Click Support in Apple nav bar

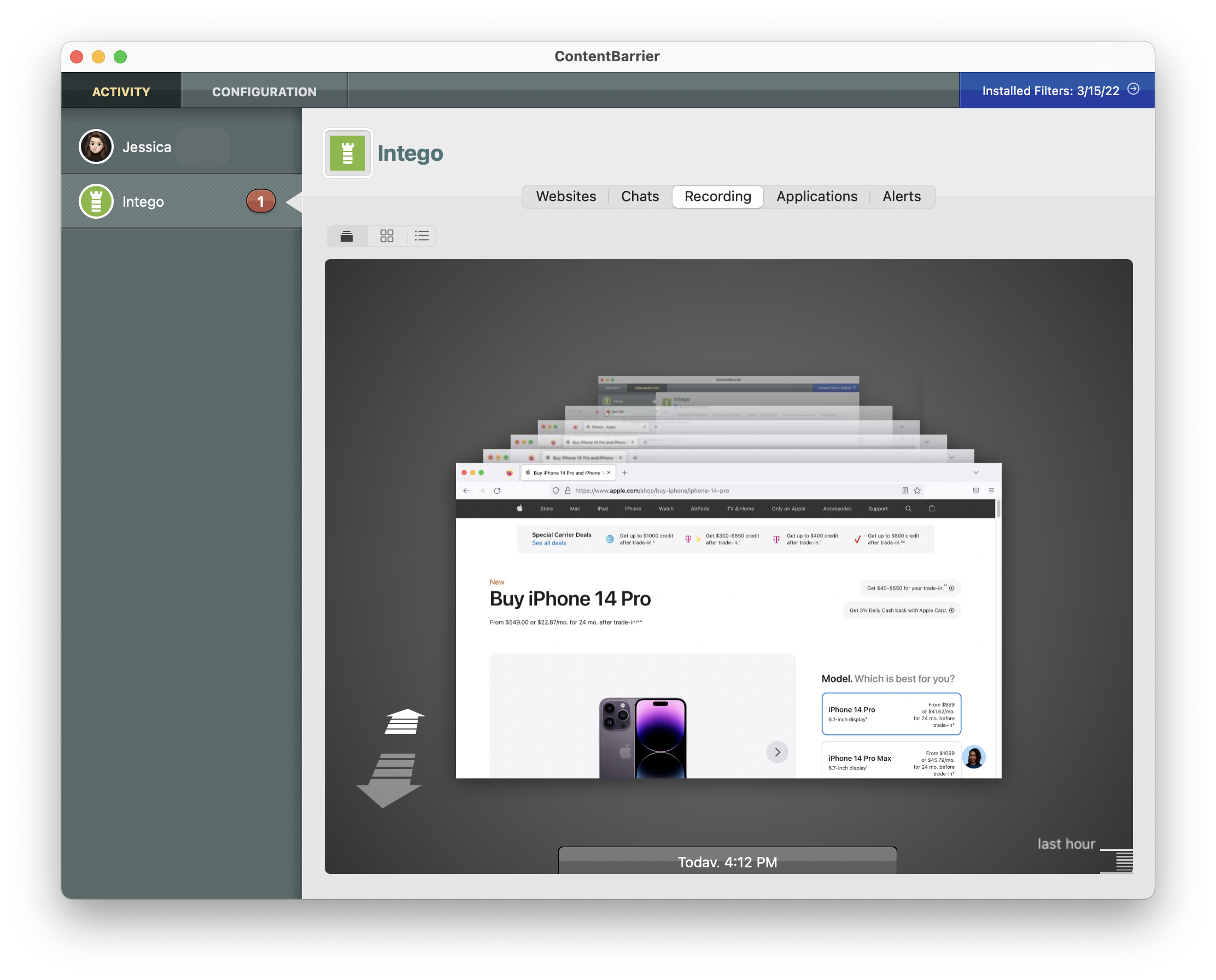tap(879, 509)
